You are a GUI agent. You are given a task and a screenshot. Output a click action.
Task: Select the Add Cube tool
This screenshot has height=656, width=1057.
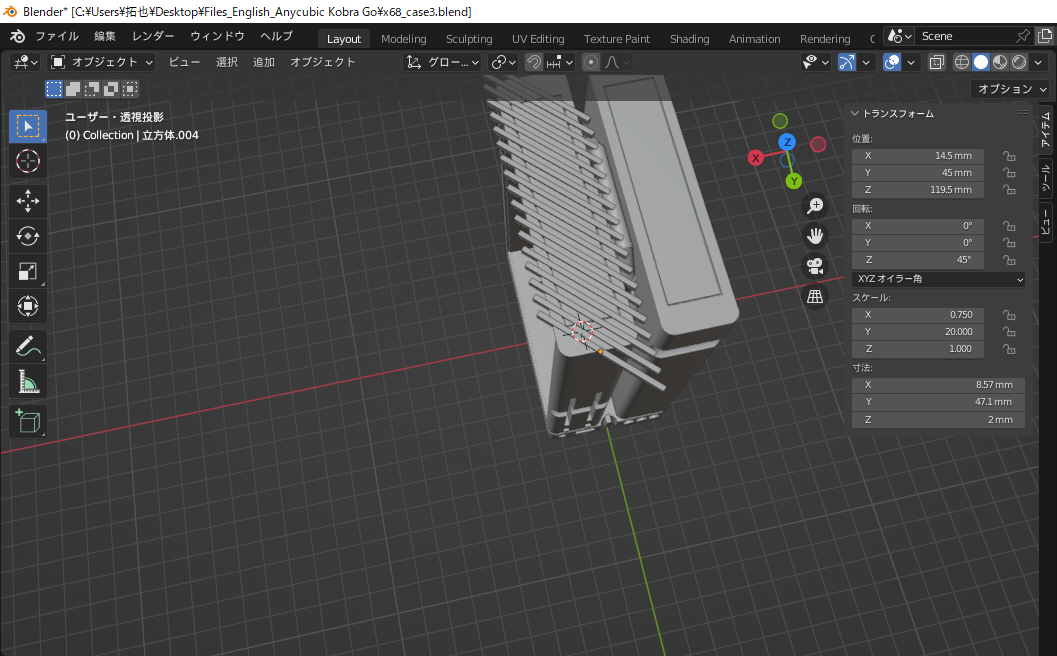pos(28,421)
